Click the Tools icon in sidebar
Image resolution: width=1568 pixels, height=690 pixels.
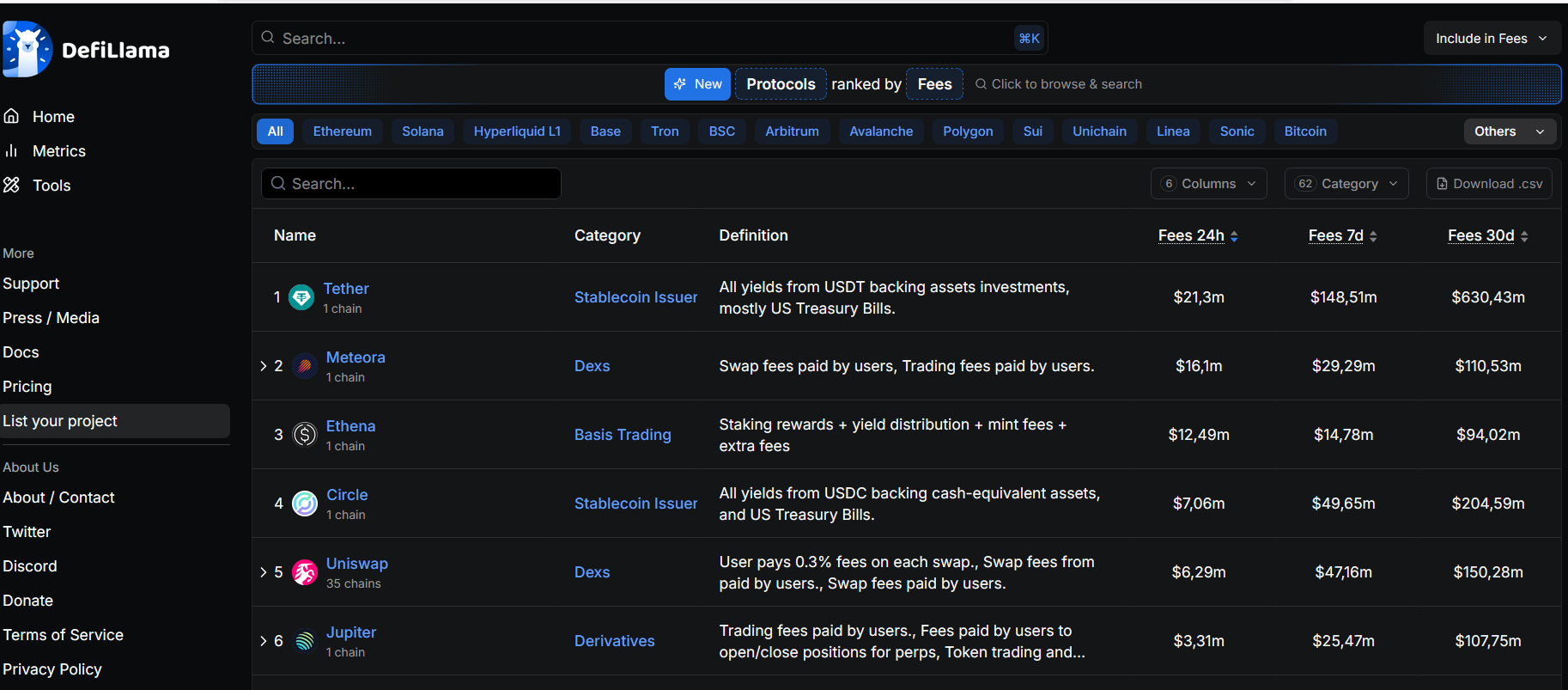pos(12,185)
